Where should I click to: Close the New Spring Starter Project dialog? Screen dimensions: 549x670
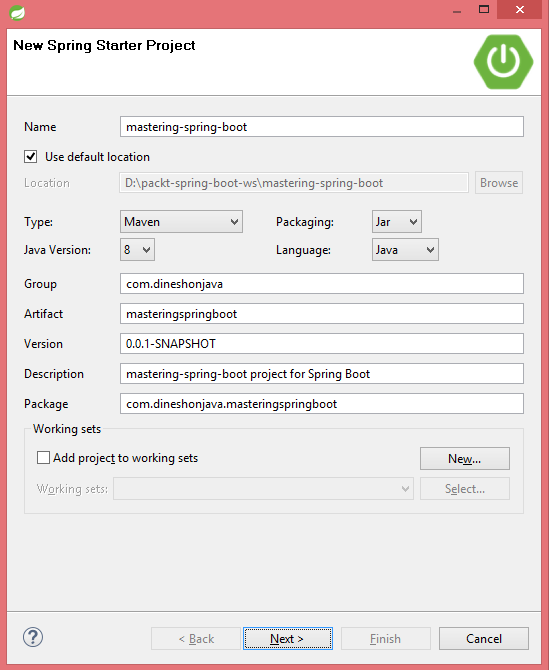click(520, 9)
